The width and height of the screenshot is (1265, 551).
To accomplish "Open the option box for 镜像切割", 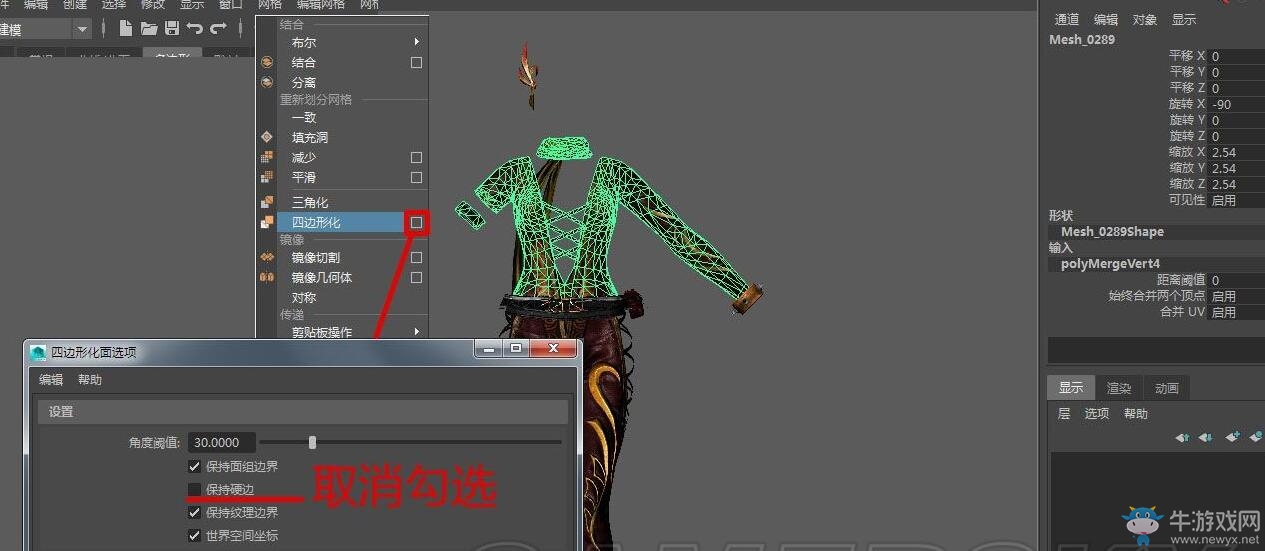I will [416, 257].
